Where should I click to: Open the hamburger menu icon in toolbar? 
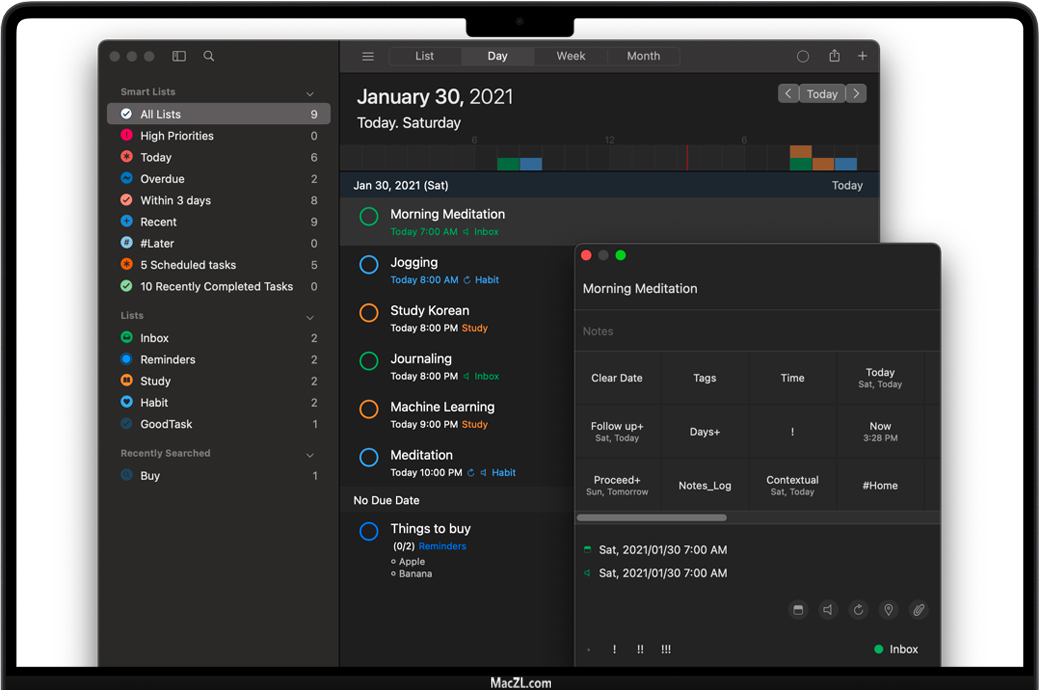tap(368, 56)
